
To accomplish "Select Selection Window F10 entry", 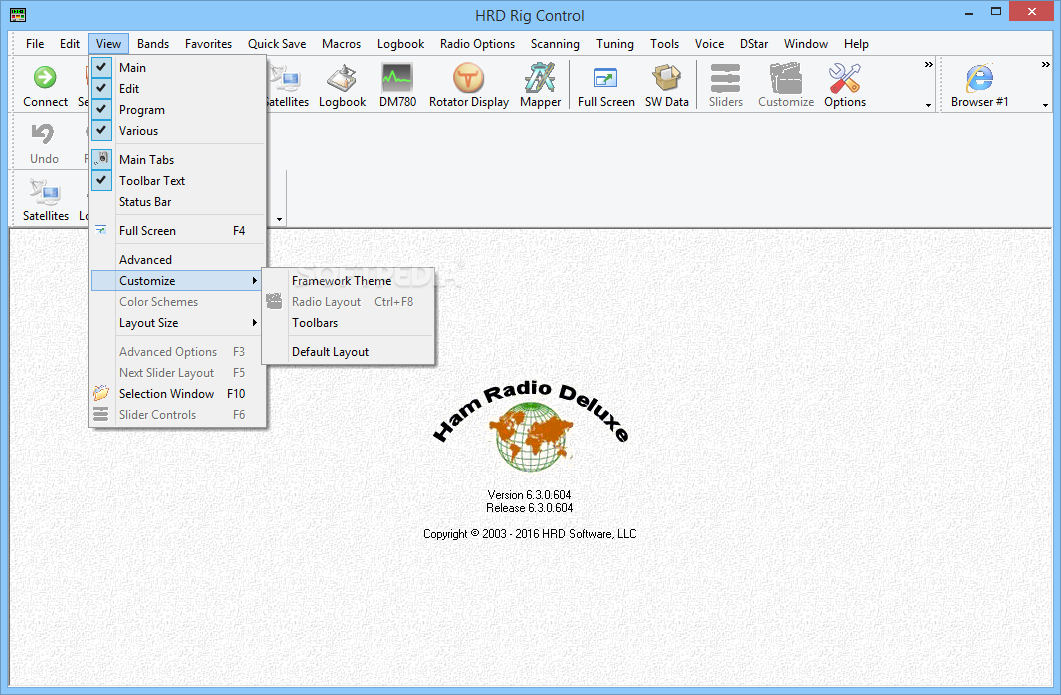I will 177,393.
